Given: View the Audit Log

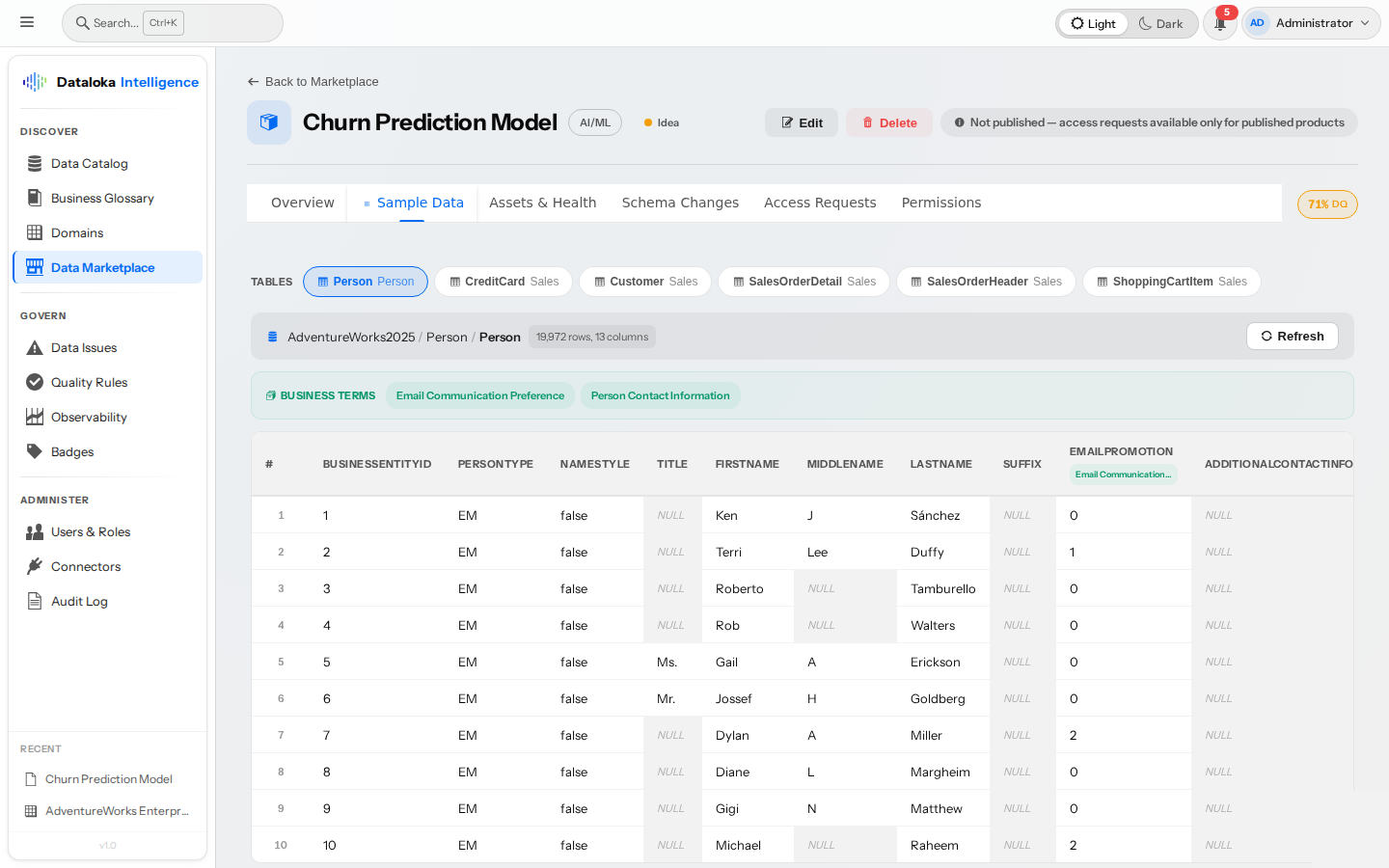Looking at the screenshot, I should [x=78, y=601].
